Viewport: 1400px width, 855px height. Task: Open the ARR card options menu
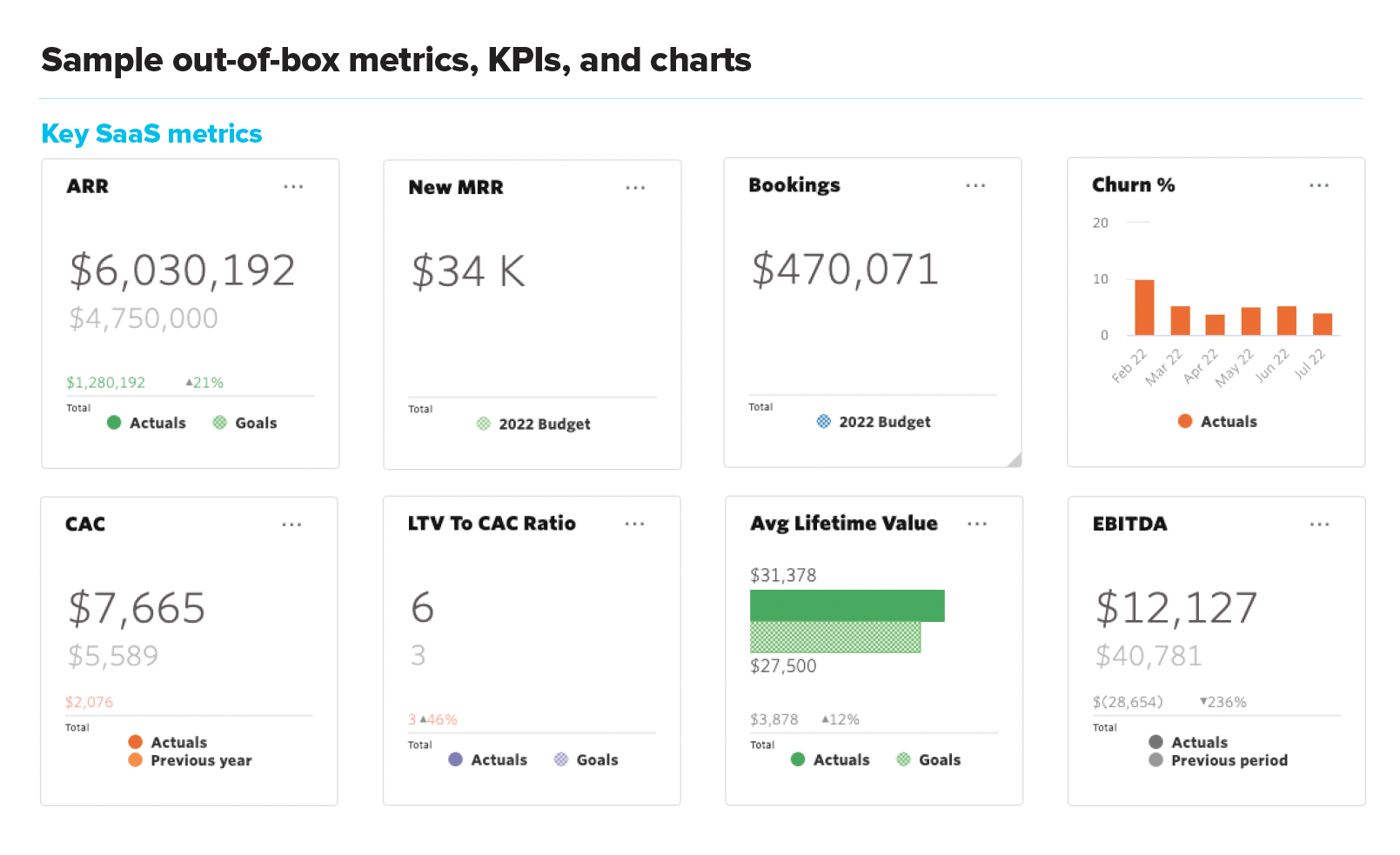tap(293, 187)
